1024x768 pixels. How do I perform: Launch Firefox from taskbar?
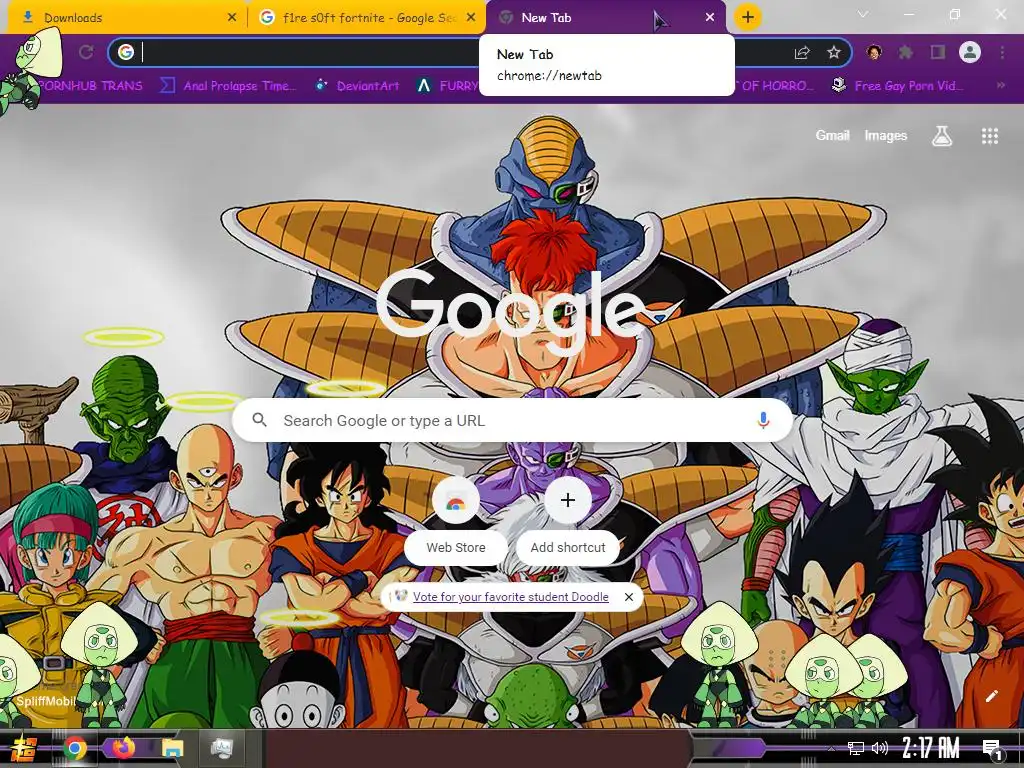pos(123,748)
